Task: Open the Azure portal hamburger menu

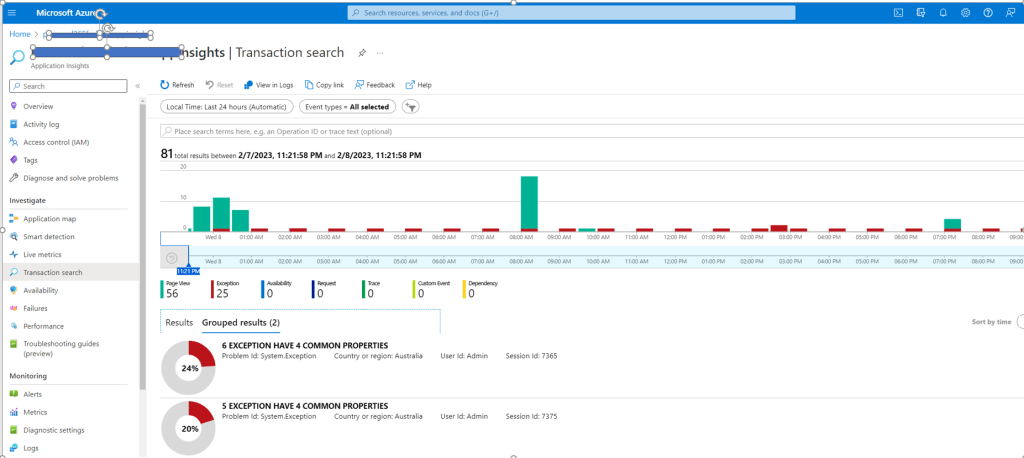Action: [12, 12]
